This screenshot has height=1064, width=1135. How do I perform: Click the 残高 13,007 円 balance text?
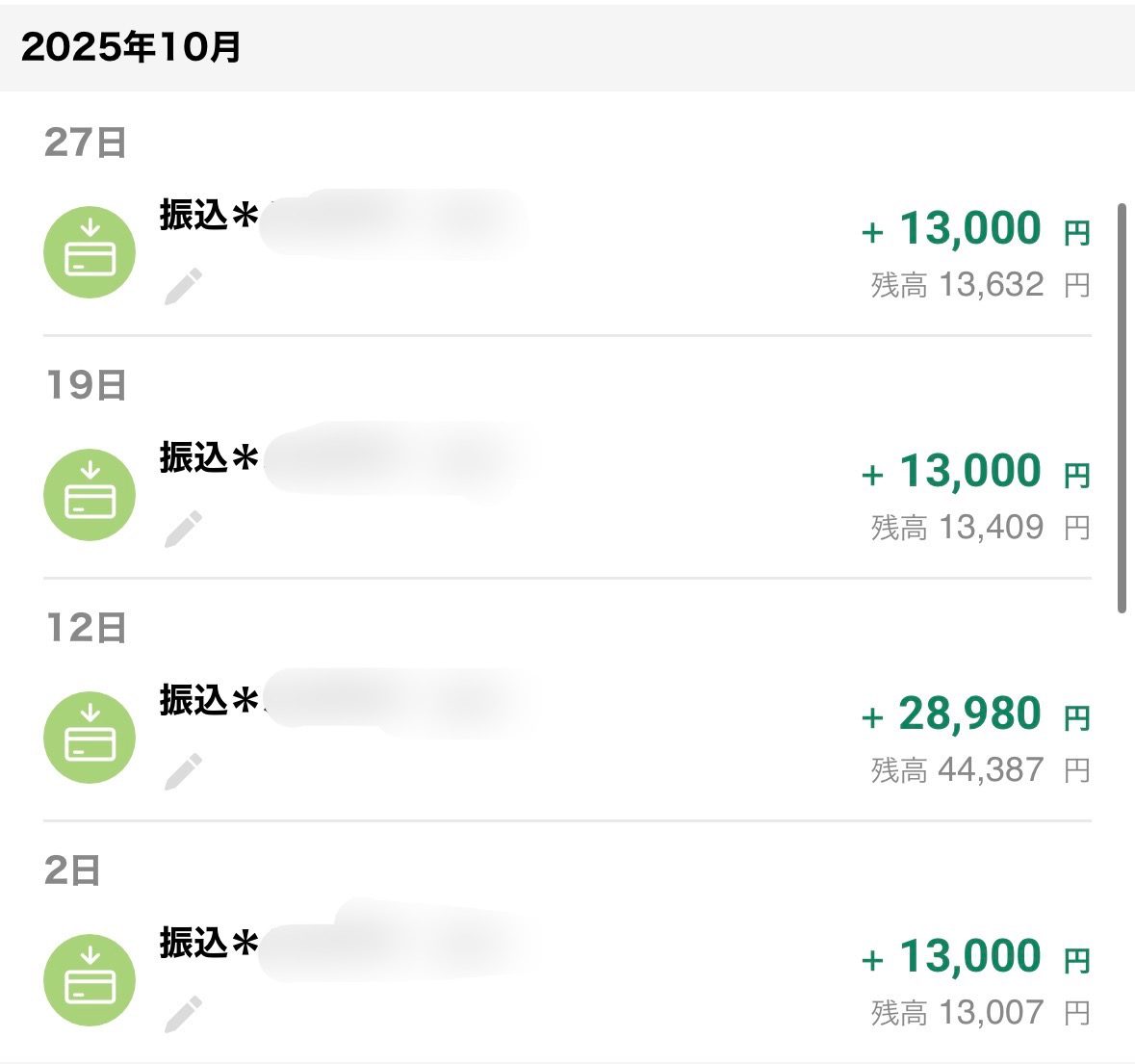pos(980,1013)
